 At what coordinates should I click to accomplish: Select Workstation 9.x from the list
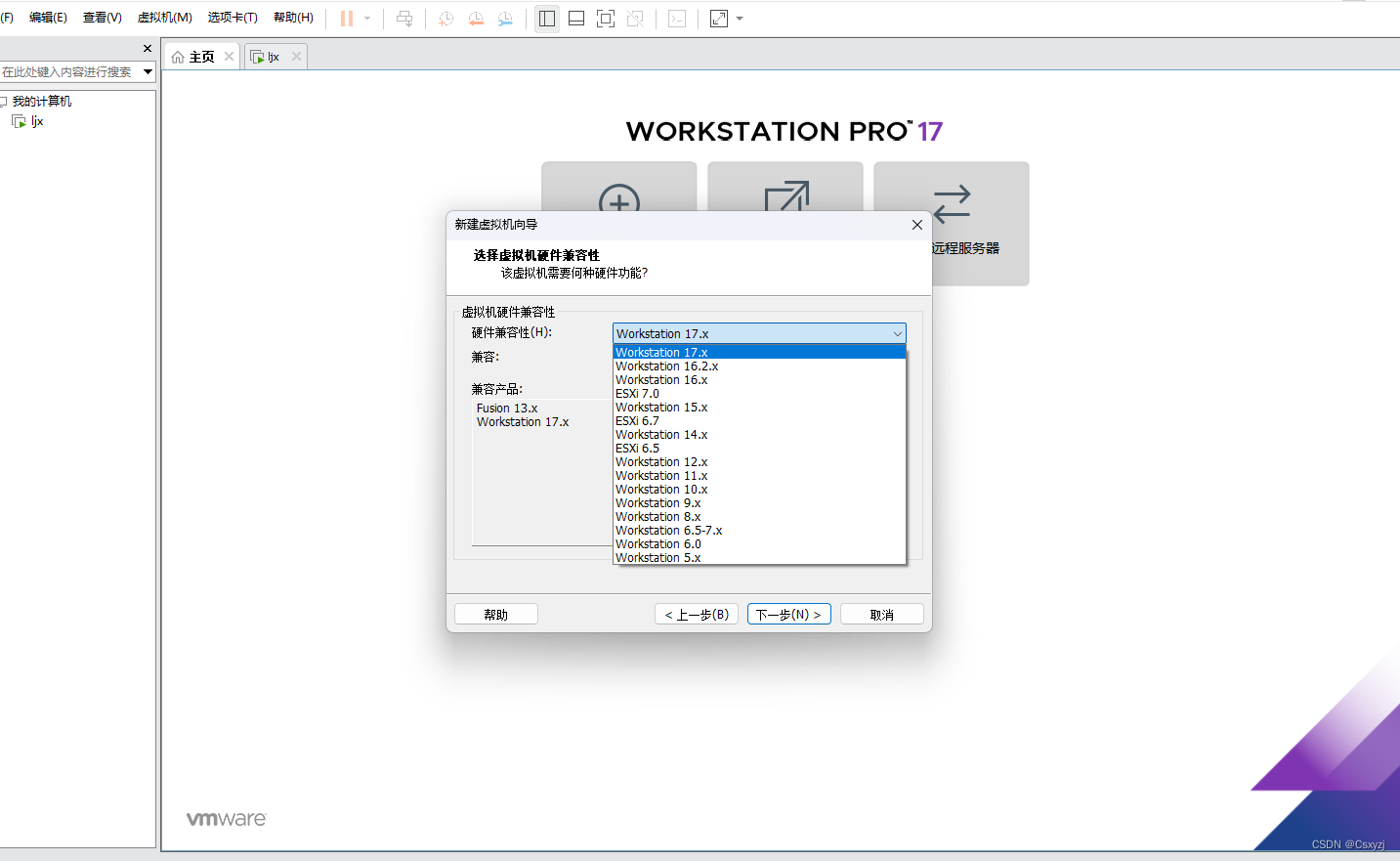(759, 503)
